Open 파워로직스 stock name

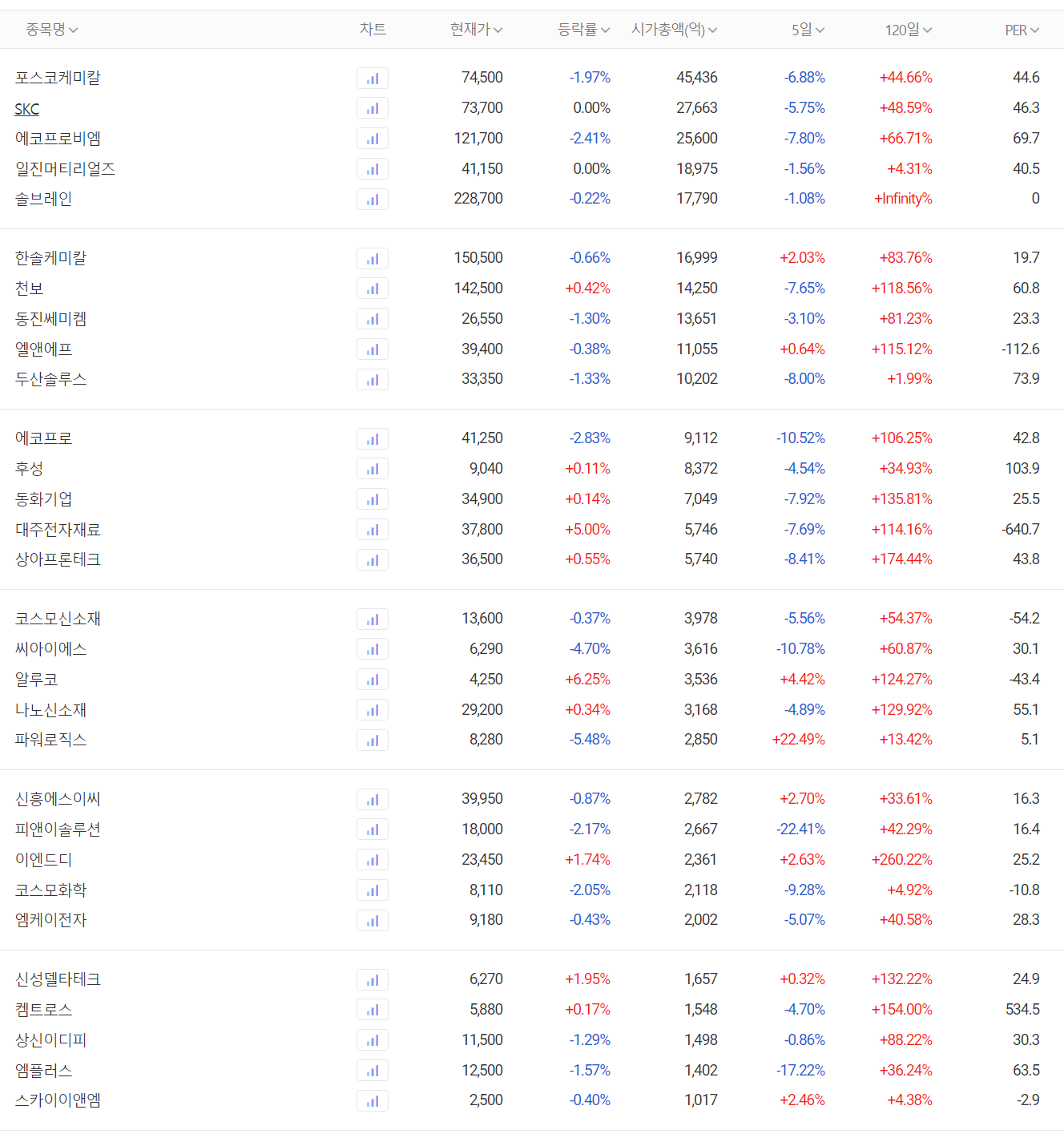click(x=50, y=740)
